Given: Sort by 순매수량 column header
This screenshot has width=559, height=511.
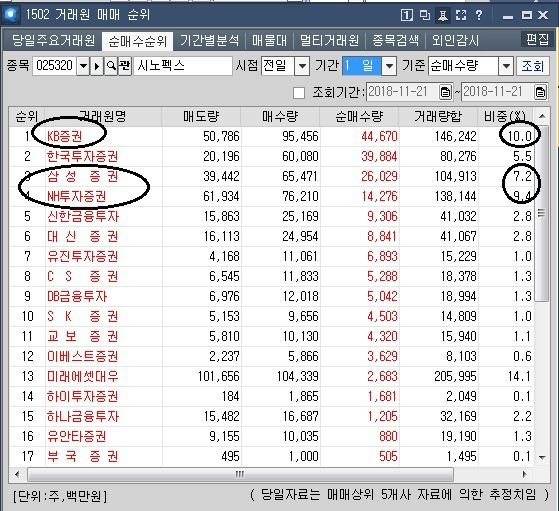Looking at the screenshot, I should (x=359, y=116).
